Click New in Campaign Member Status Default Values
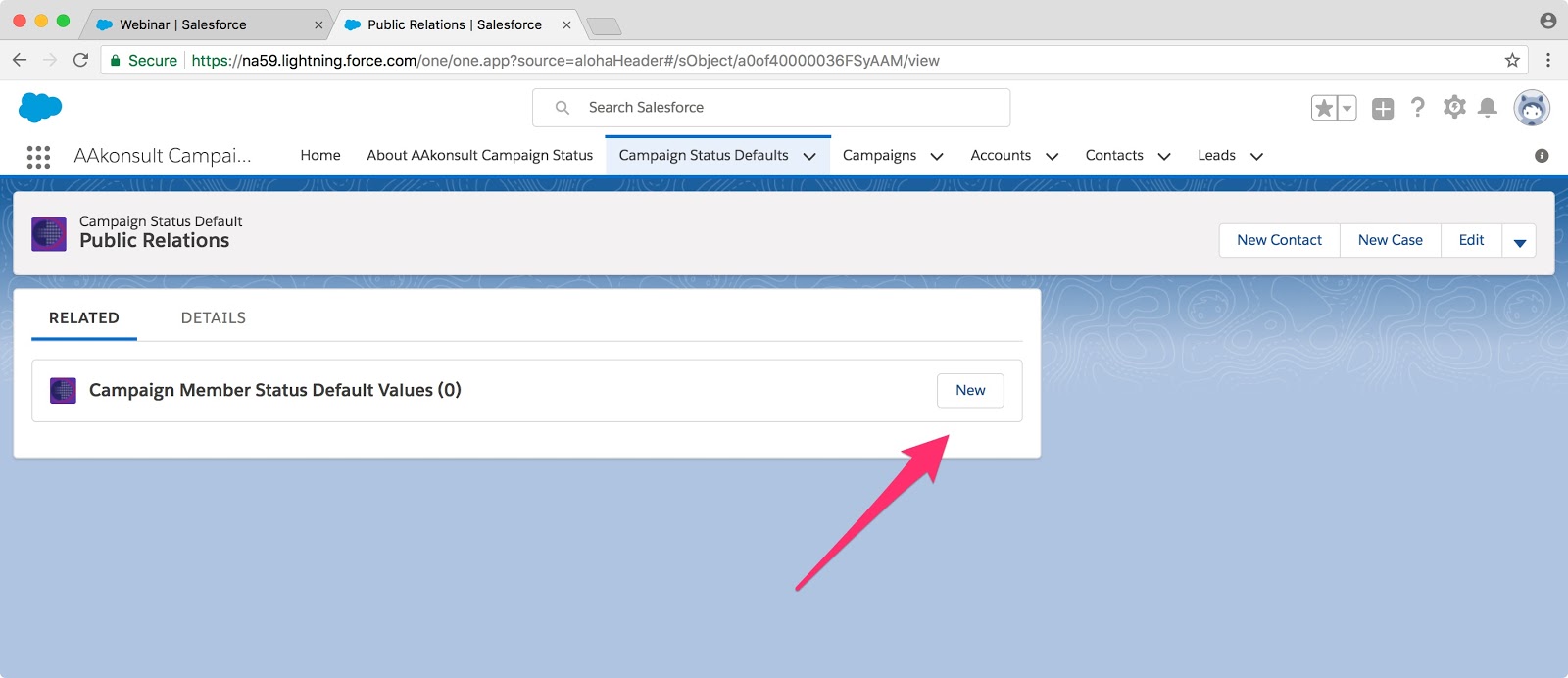The height and width of the screenshot is (678, 1568). pos(970,390)
